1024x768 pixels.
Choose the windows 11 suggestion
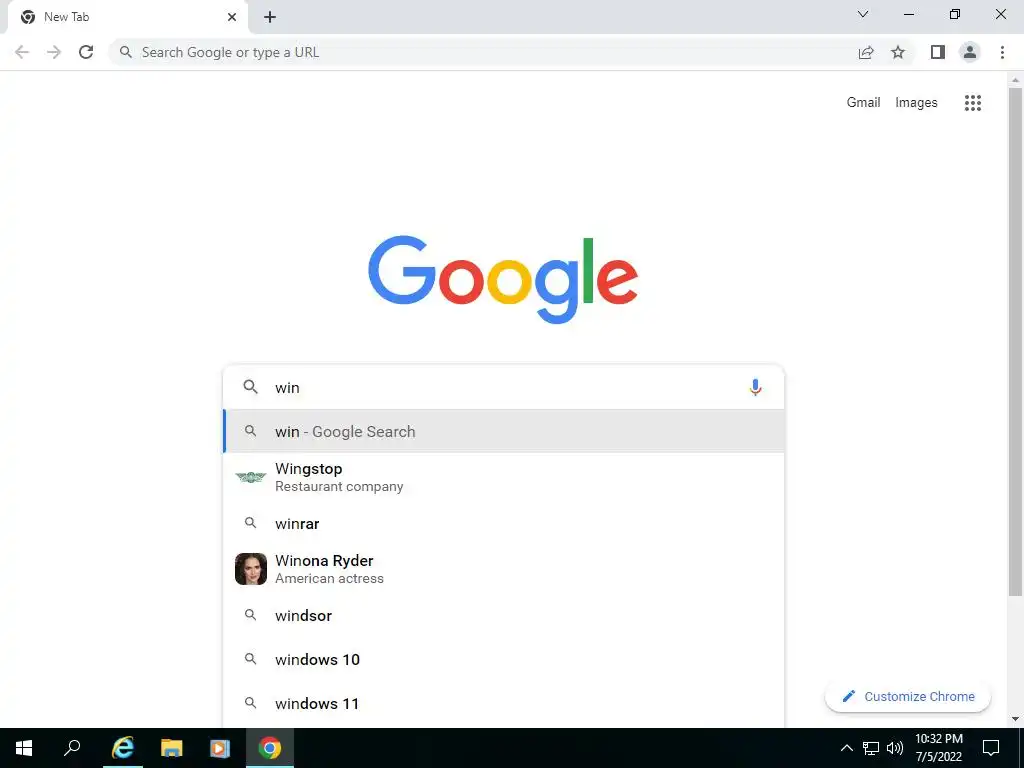(x=504, y=703)
